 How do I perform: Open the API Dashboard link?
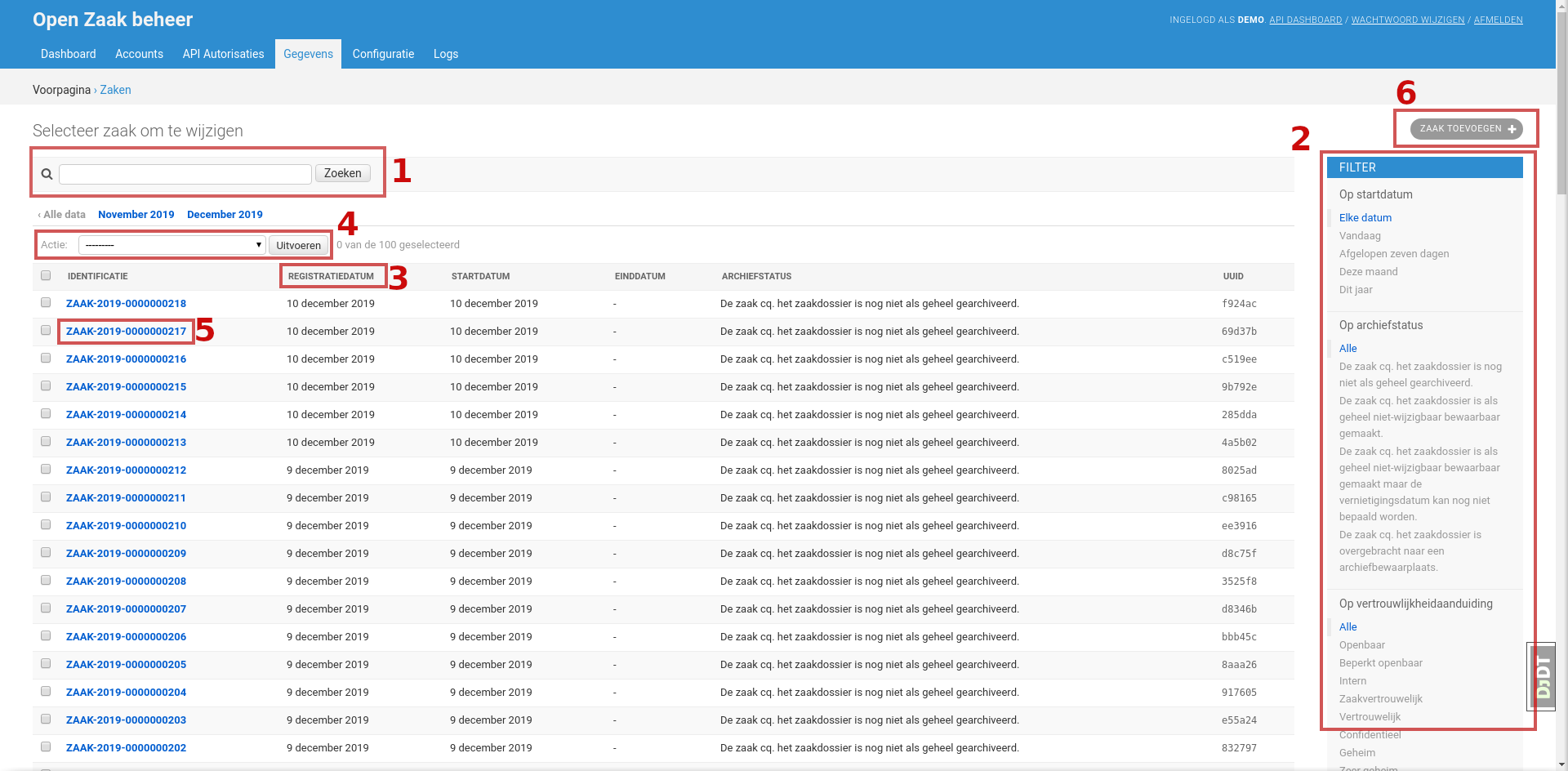(1305, 20)
